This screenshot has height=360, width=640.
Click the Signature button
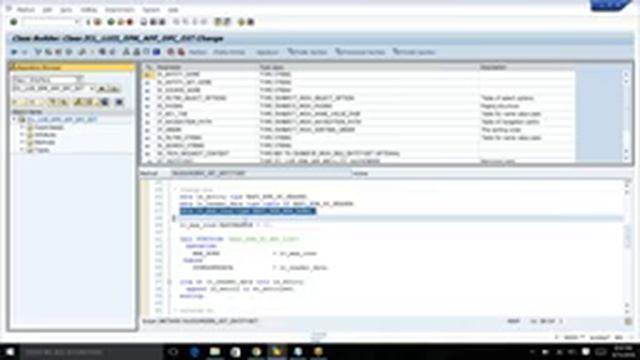[267, 52]
